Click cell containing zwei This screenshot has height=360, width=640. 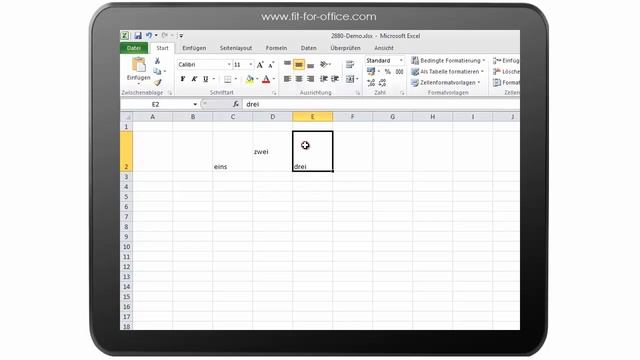272,151
